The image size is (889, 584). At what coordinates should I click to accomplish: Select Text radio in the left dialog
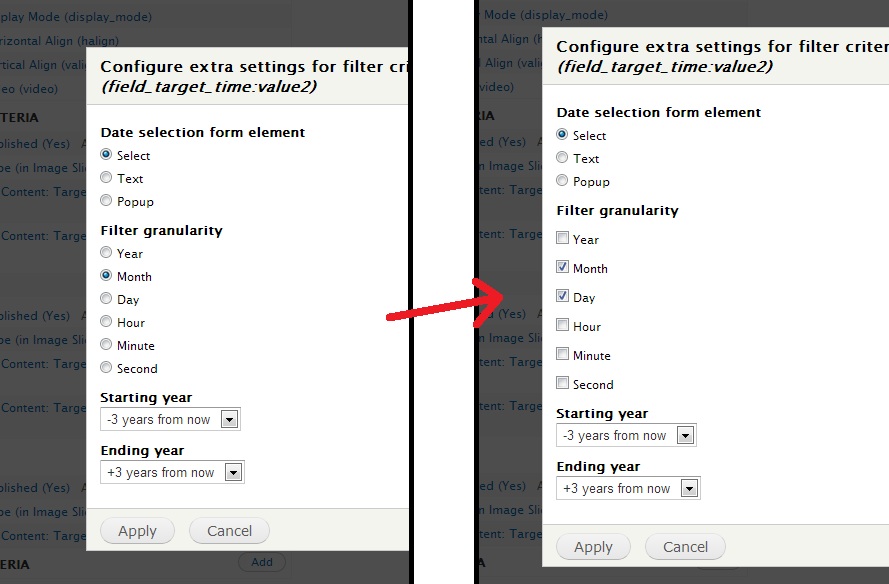(x=106, y=177)
